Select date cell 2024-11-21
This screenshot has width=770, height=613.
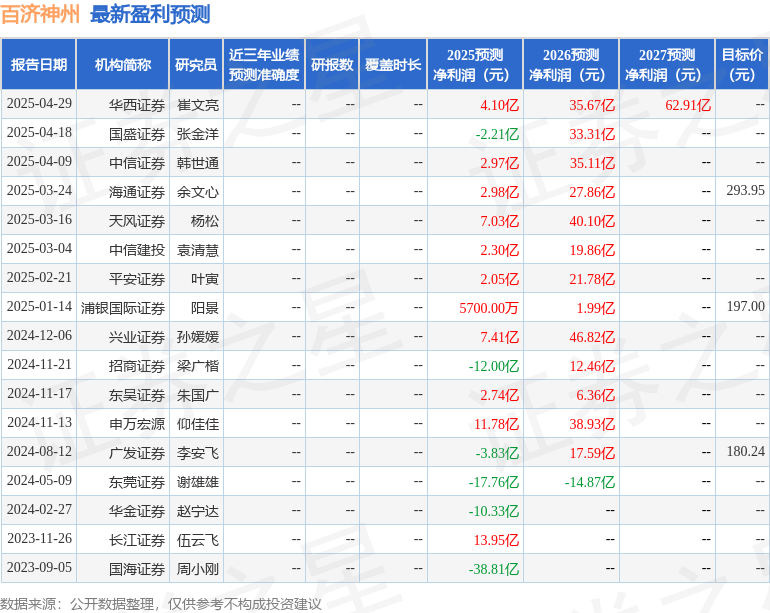tap(39, 364)
